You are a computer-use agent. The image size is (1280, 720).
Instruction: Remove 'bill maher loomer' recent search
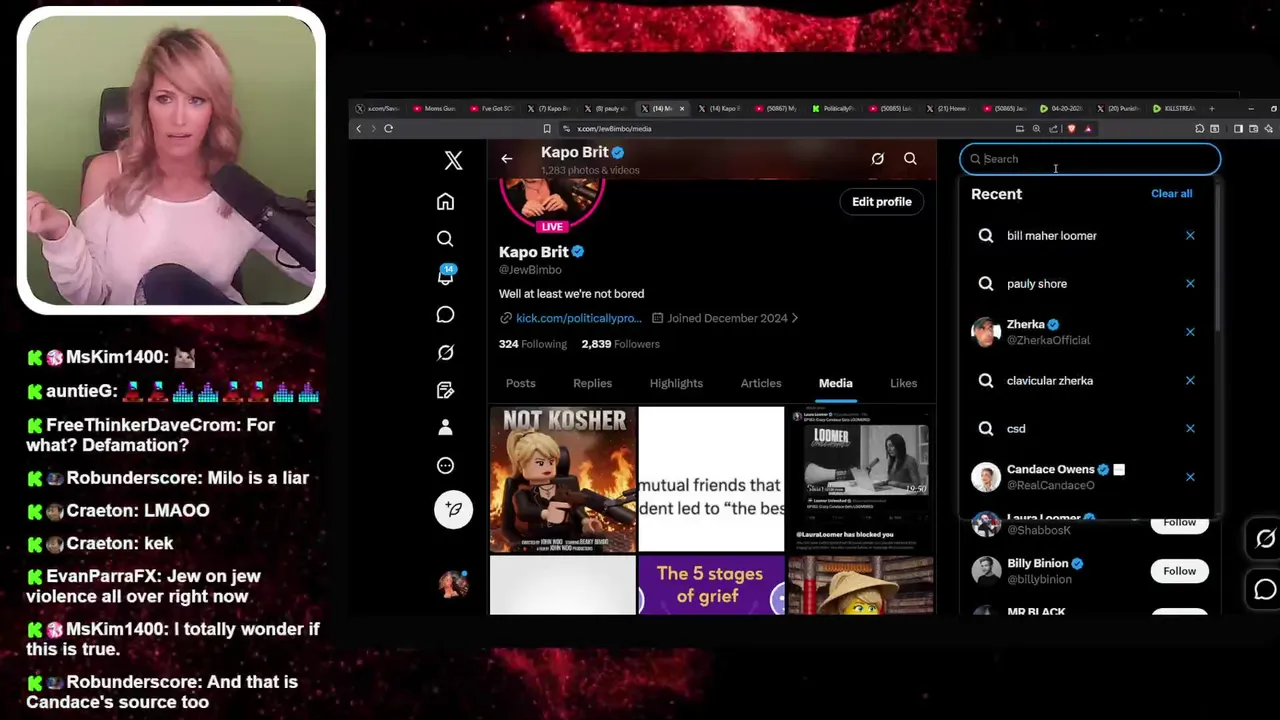coord(1190,236)
